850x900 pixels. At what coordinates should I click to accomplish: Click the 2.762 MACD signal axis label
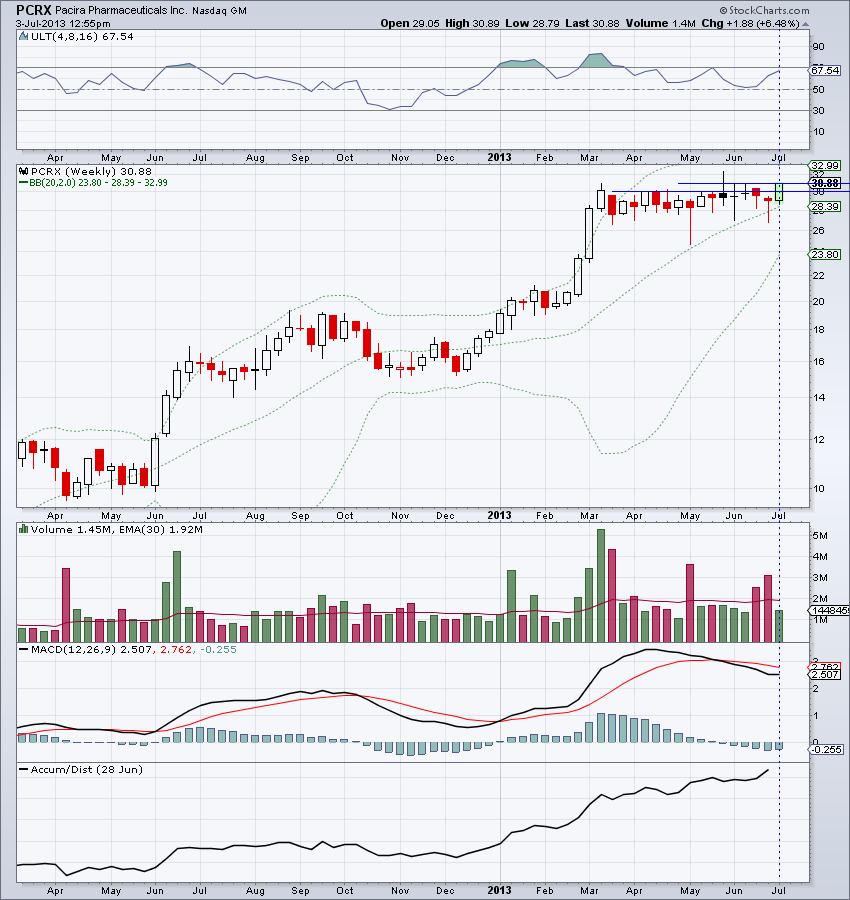(825, 666)
